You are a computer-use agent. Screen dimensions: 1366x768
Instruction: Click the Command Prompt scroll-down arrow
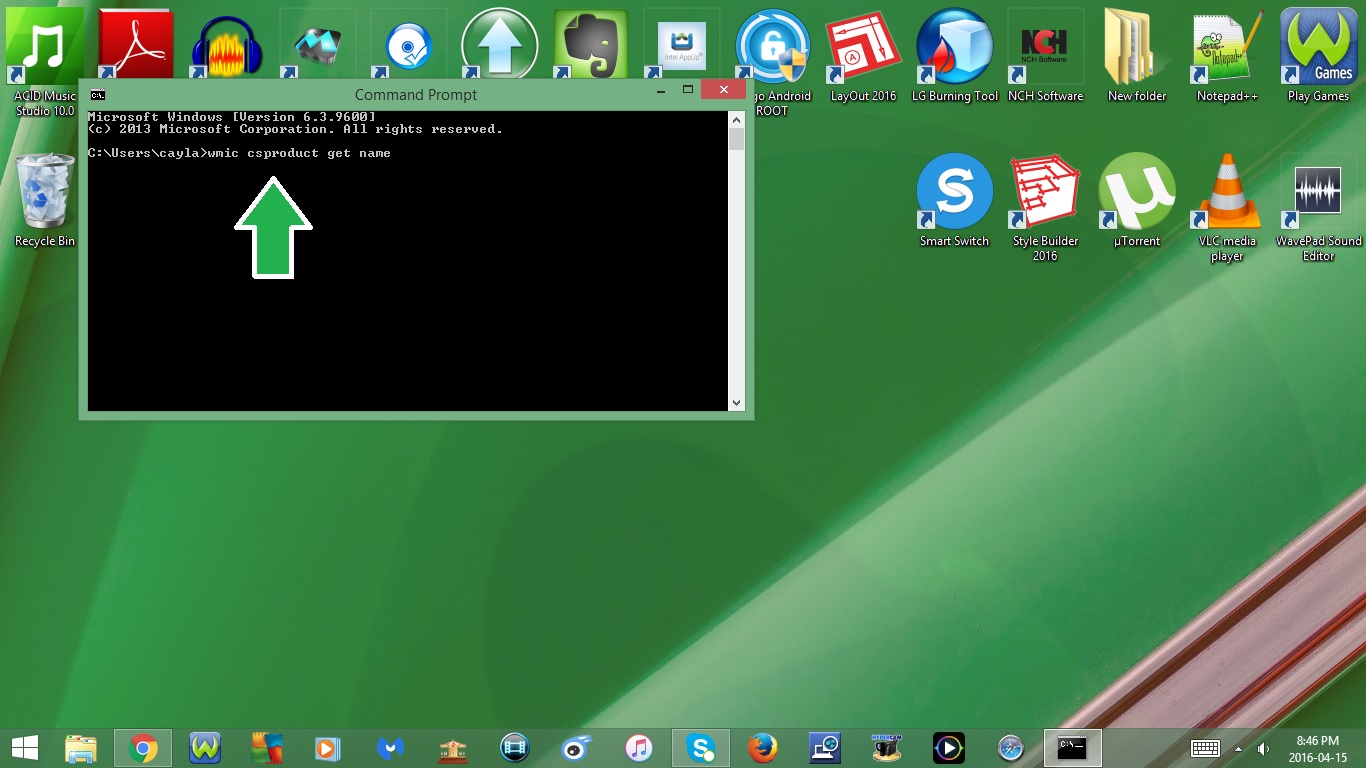click(737, 403)
